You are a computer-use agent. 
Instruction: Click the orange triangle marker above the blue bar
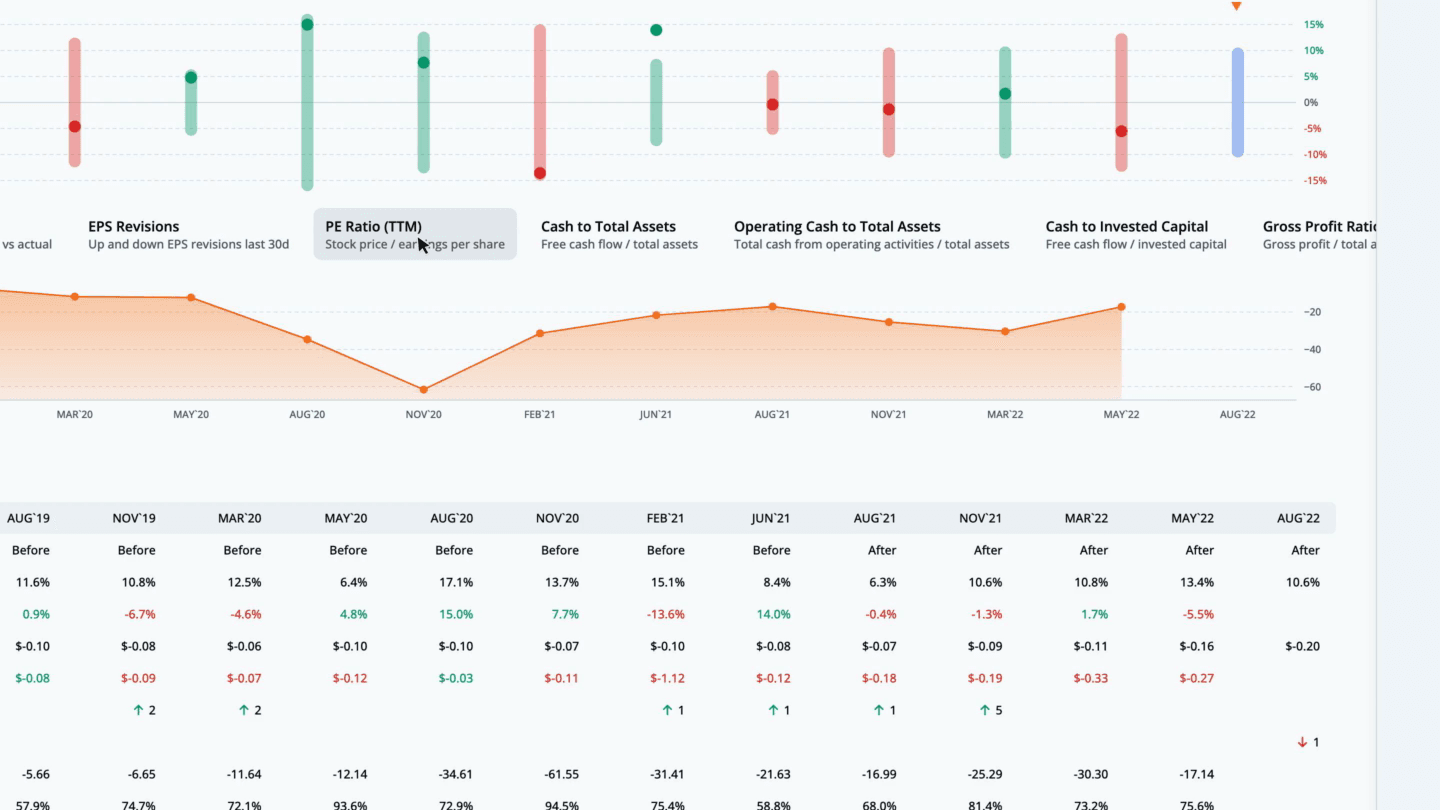pos(1237,6)
